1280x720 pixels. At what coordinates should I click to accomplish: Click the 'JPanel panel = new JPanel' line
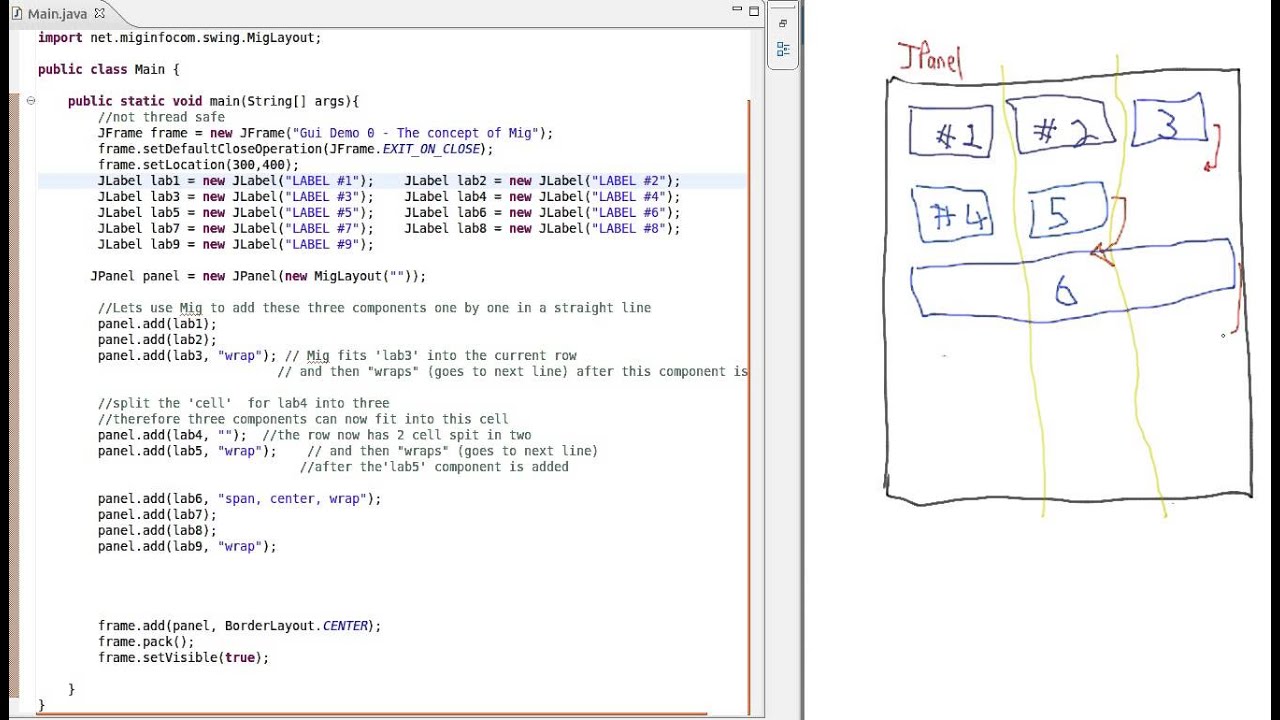click(258, 276)
